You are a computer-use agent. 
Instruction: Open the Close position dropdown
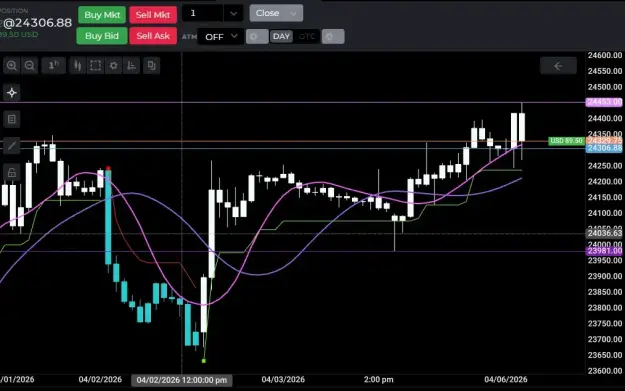276,13
